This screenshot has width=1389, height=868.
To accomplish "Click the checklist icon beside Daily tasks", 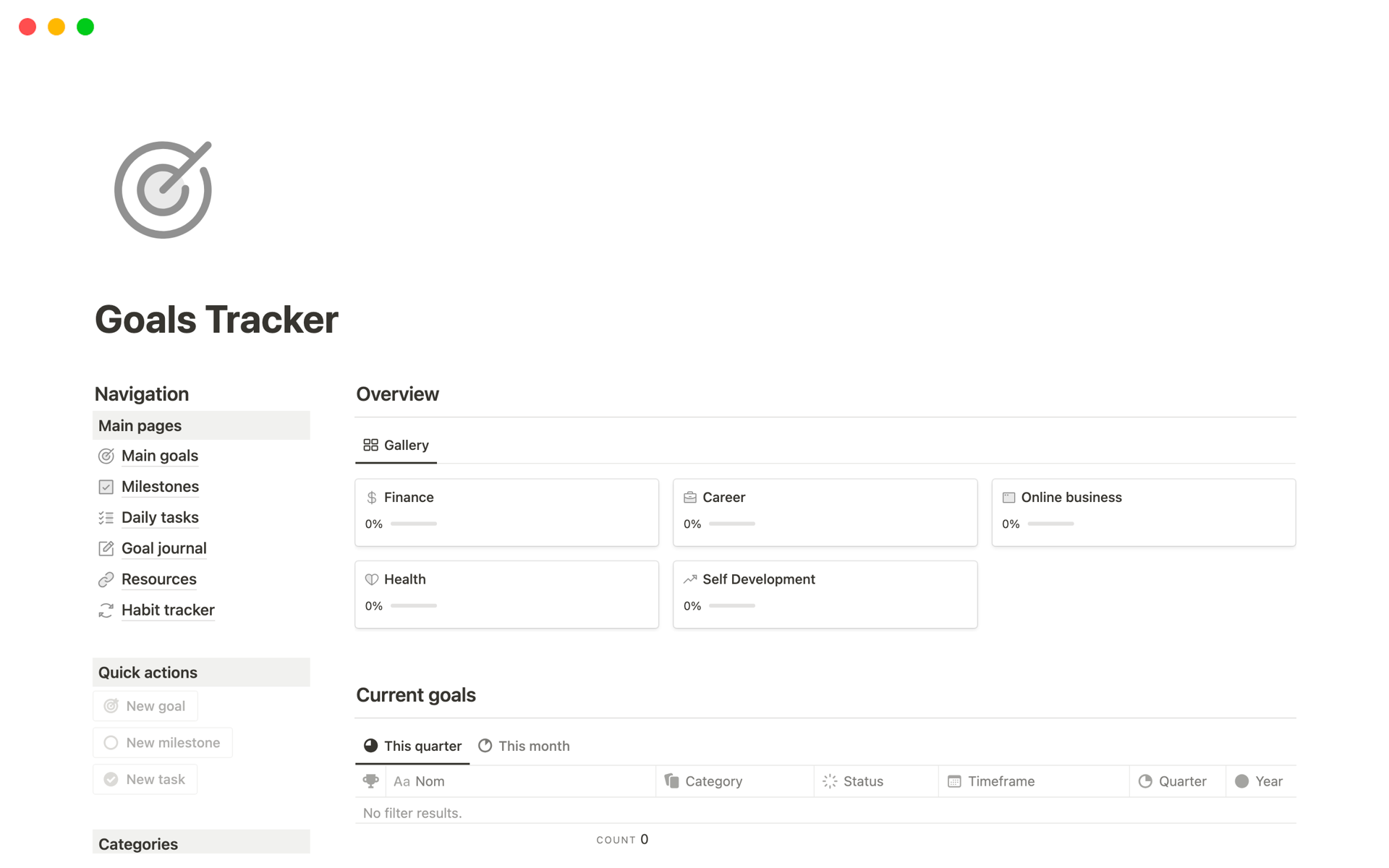I will 106,518.
